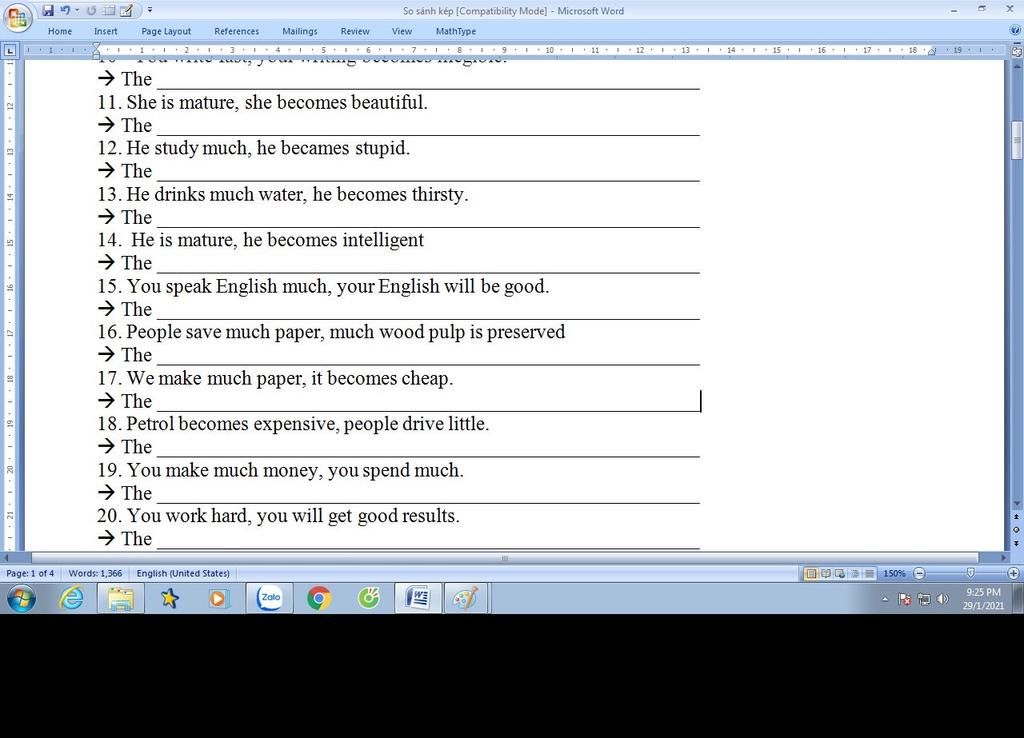Switch to the Page Layout tab
The width and height of the screenshot is (1024, 738).
coord(166,31)
